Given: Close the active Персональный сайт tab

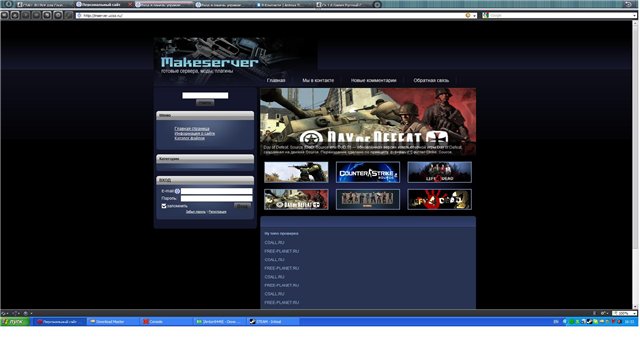Looking at the screenshot, I should 130,5.
